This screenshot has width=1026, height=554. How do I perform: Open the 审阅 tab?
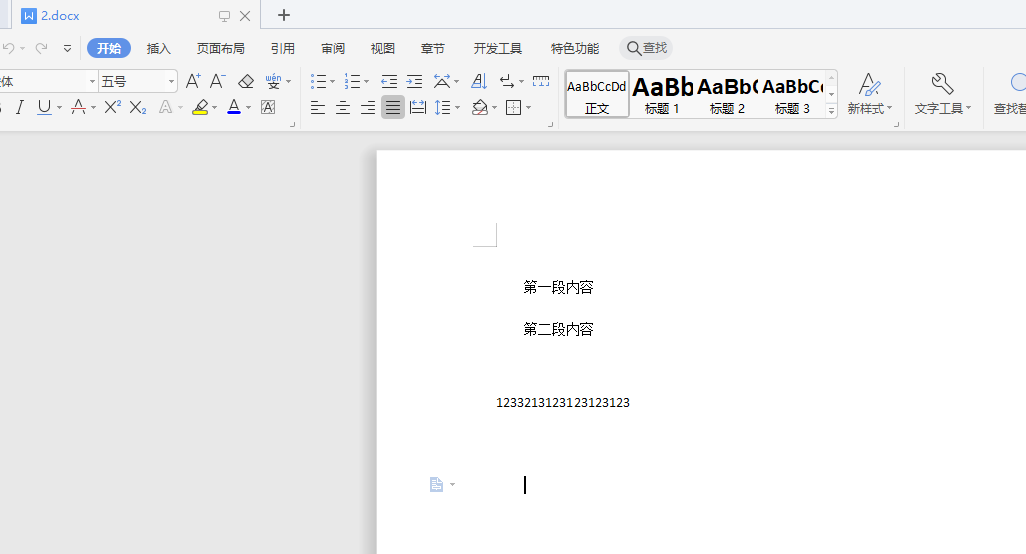pos(333,48)
